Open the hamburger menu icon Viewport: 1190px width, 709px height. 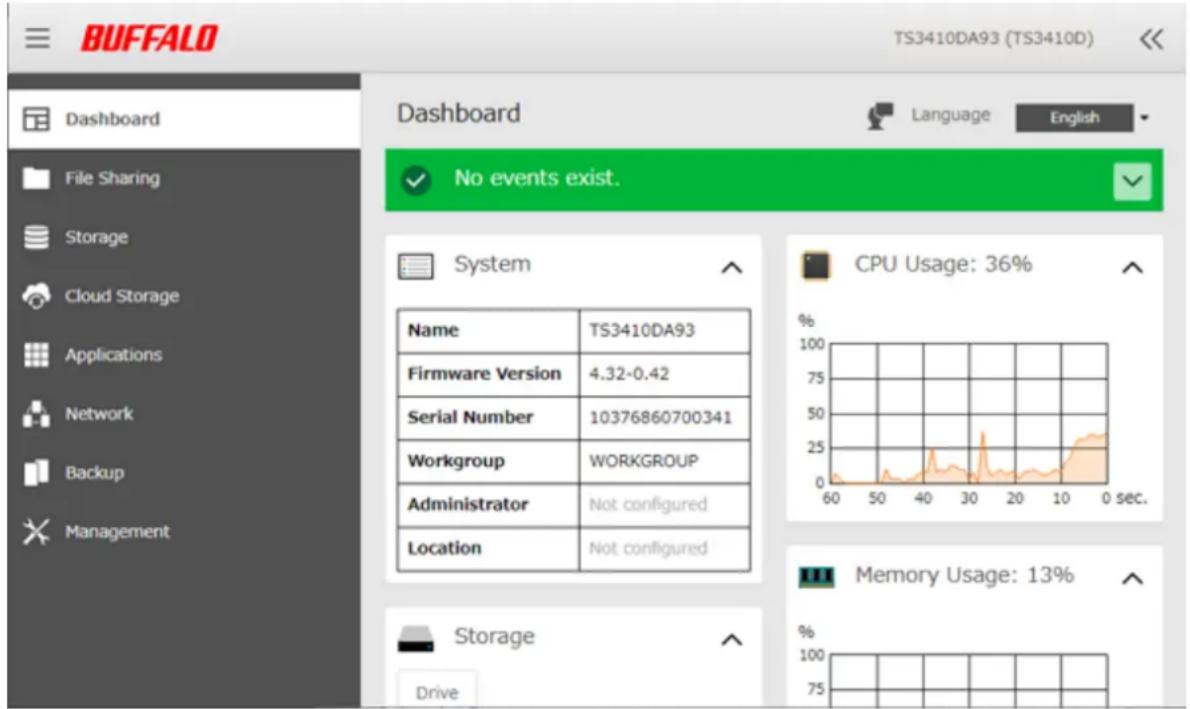click(37, 38)
